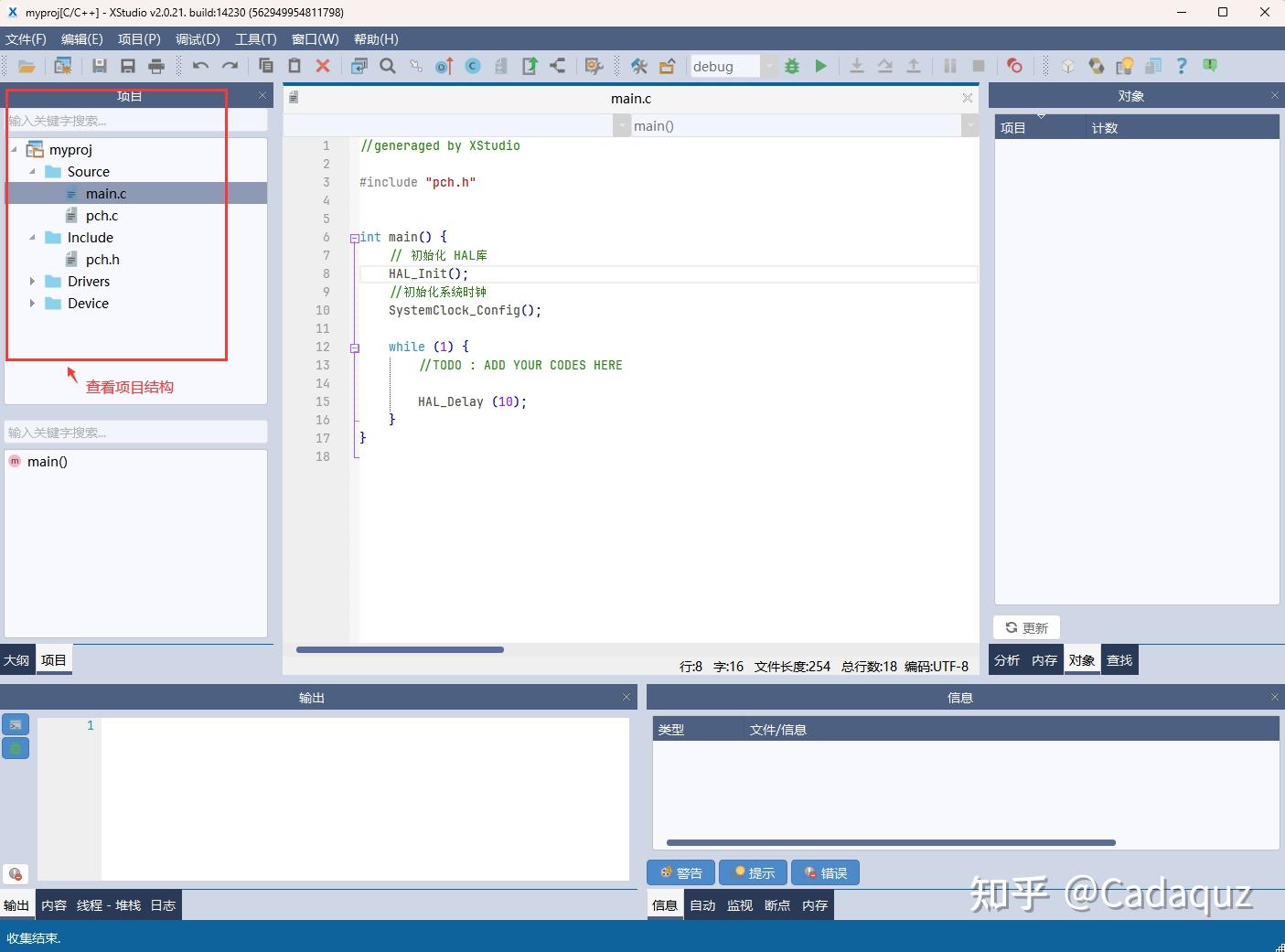This screenshot has height=952, width=1285.
Task: Collapse the Source folder
Action: tap(32, 171)
